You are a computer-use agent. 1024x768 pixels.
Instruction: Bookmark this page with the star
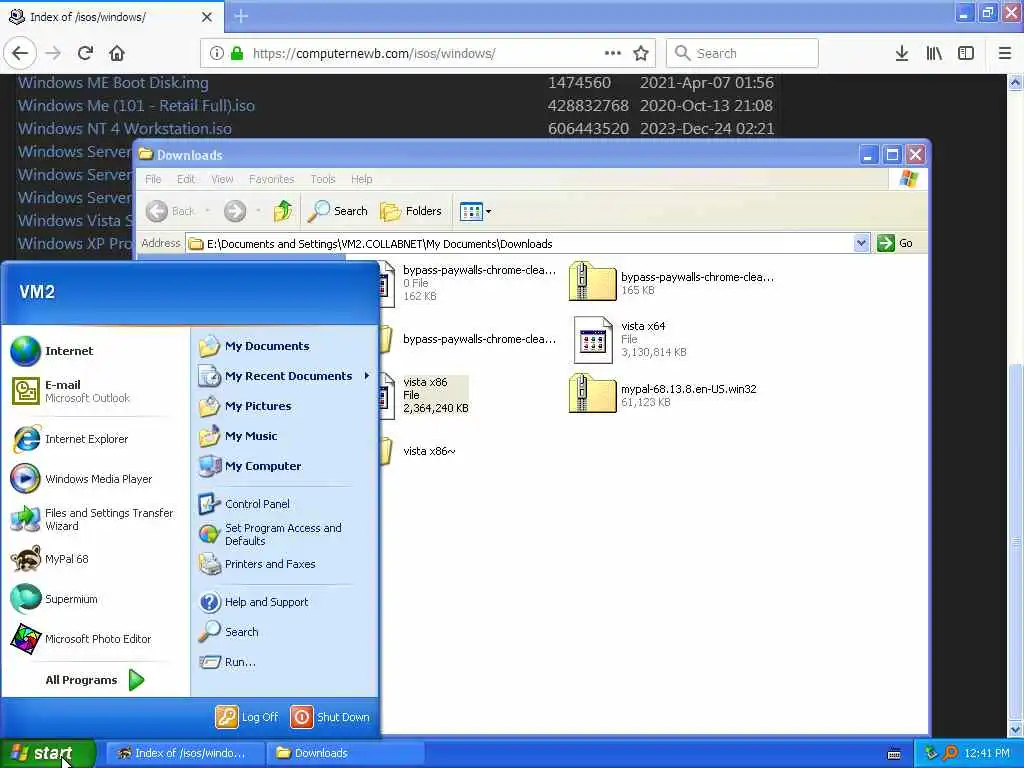641,53
